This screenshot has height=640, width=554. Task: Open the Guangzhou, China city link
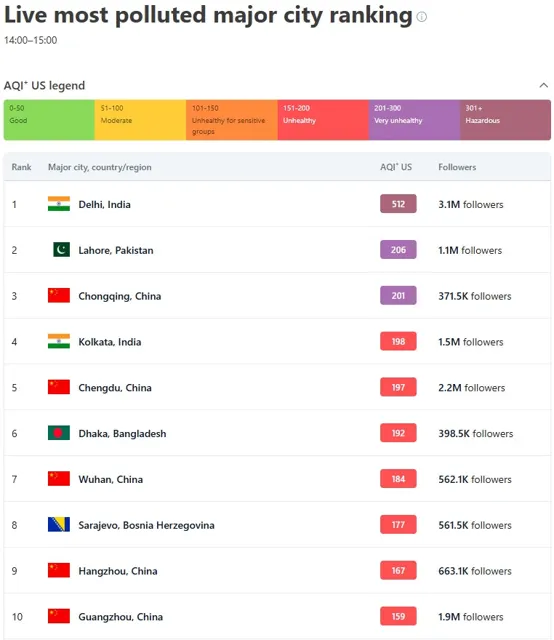(x=121, y=617)
